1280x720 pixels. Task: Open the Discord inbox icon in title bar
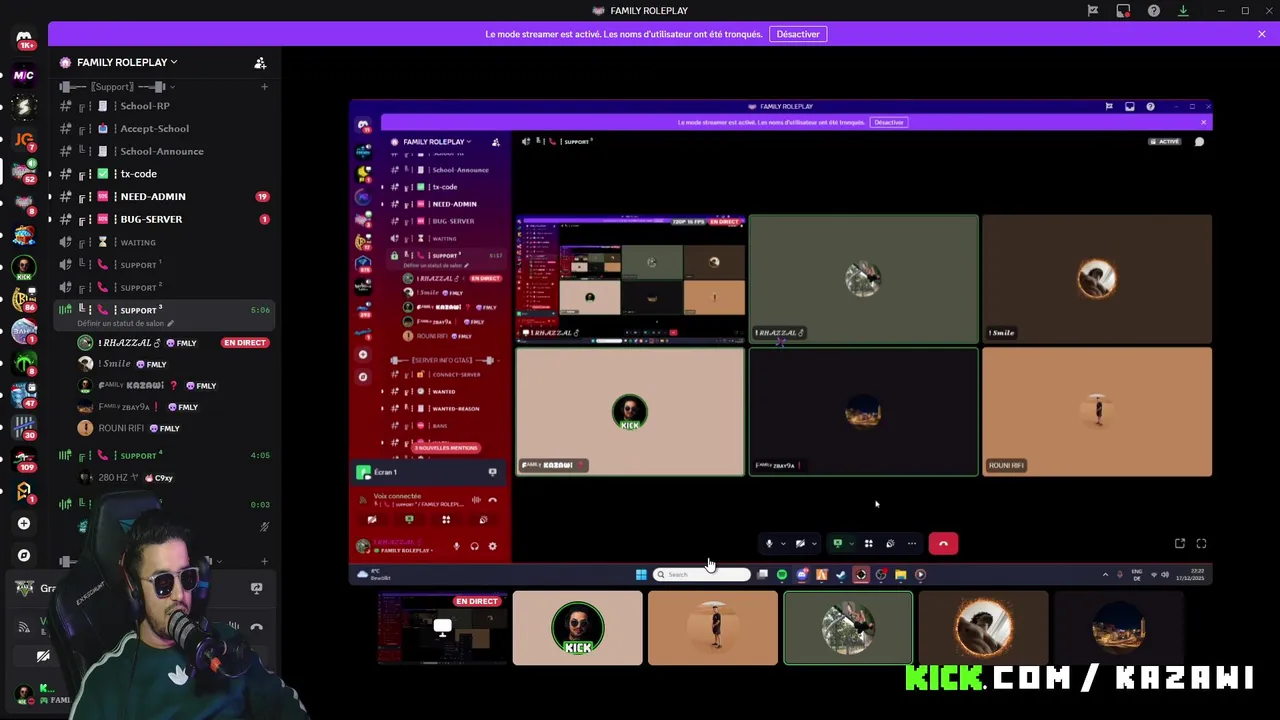coord(1123,11)
